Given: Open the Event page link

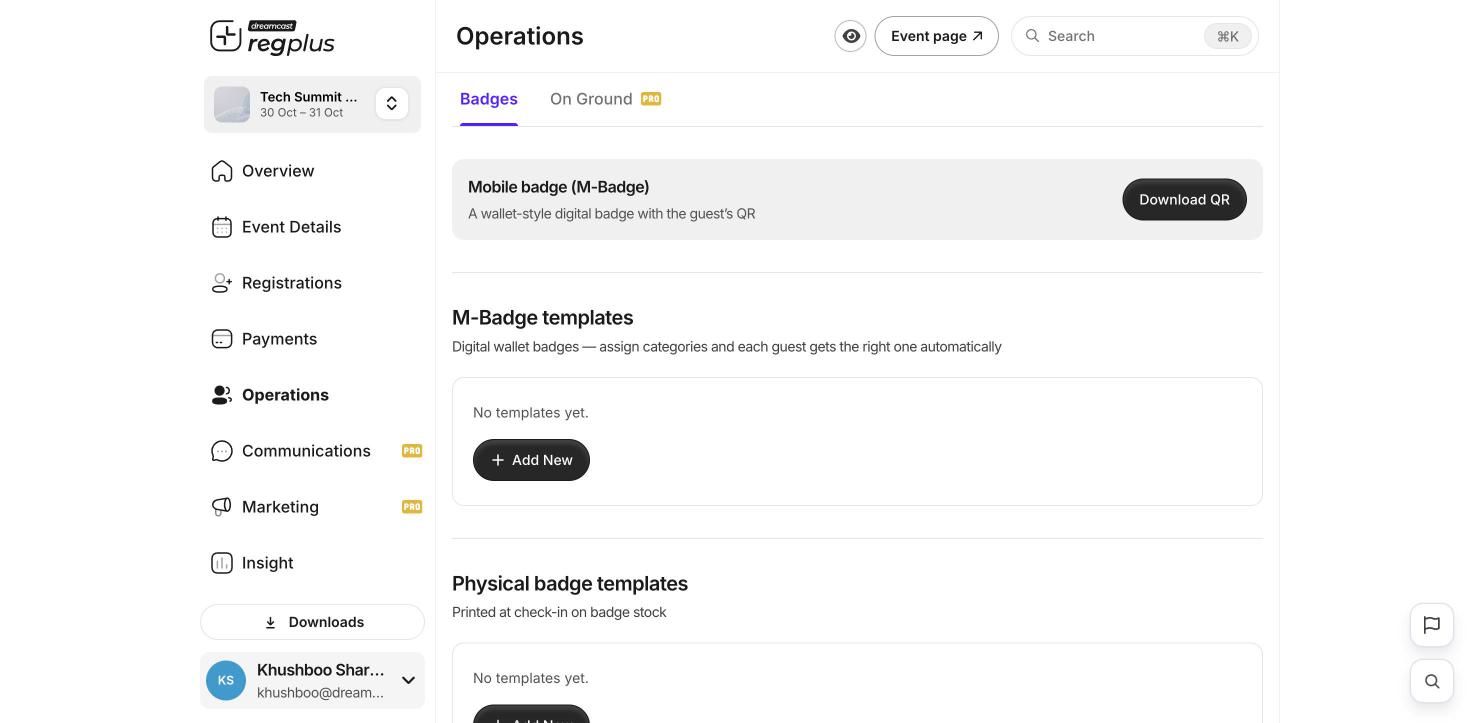Looking at the screenshot, I should pos(936,36).
